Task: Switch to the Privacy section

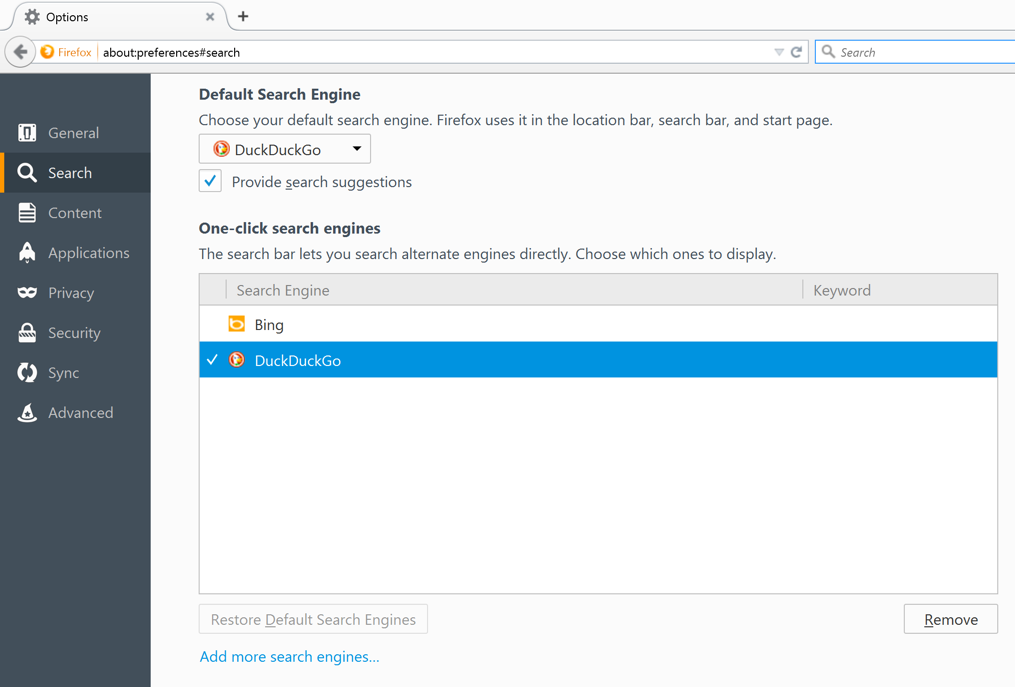Action: [72, 292]
